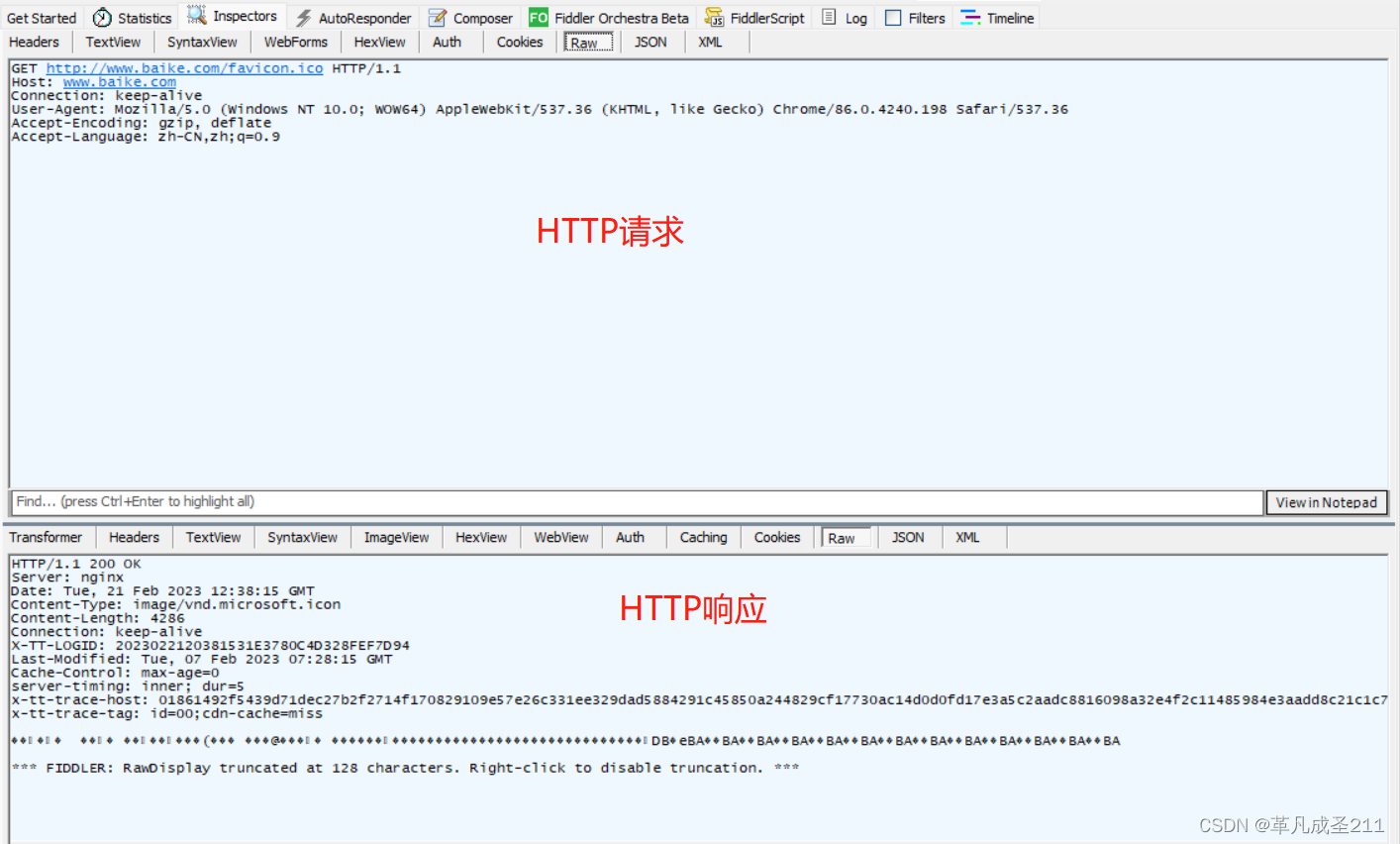Click the View in Notepad button
1400x844 pixels.
tap(1327, 502)
